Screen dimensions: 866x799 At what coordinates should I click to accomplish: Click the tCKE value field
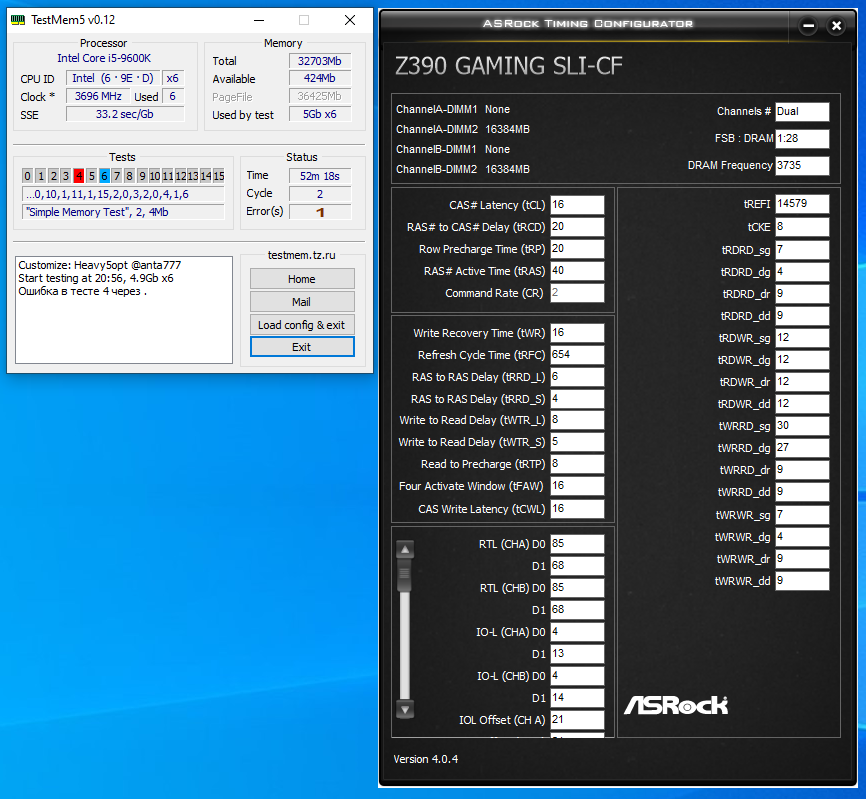[802, 227]
